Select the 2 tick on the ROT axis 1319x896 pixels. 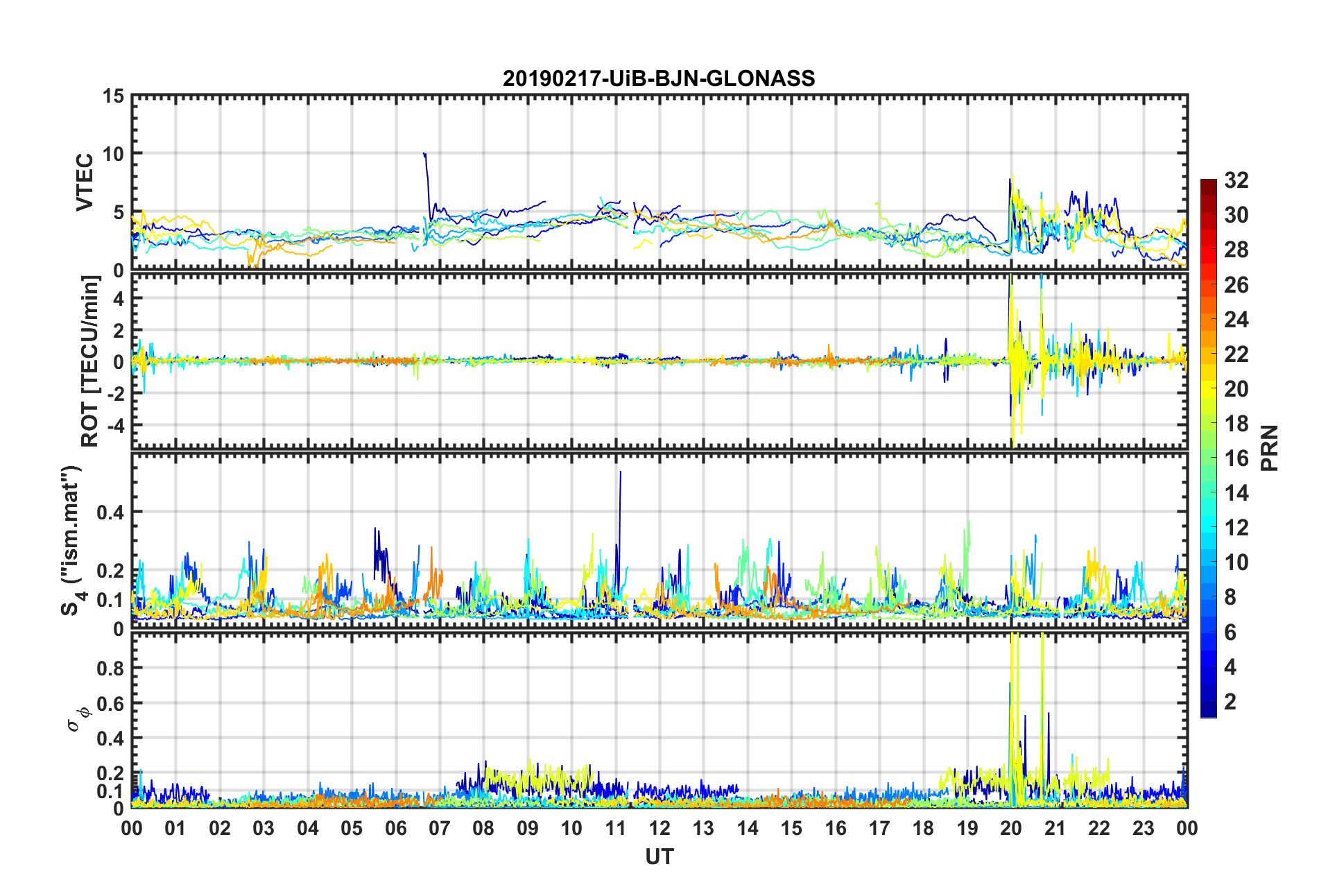(119, 330)
